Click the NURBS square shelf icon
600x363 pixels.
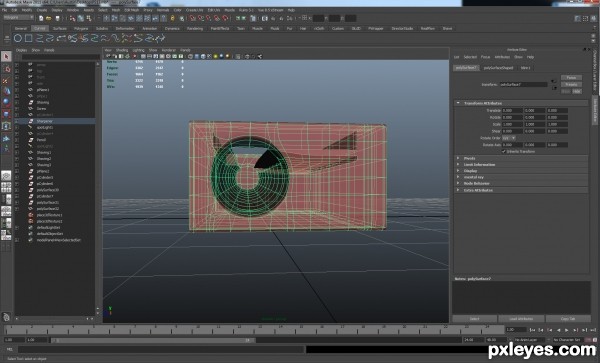[x=28, y=38]
